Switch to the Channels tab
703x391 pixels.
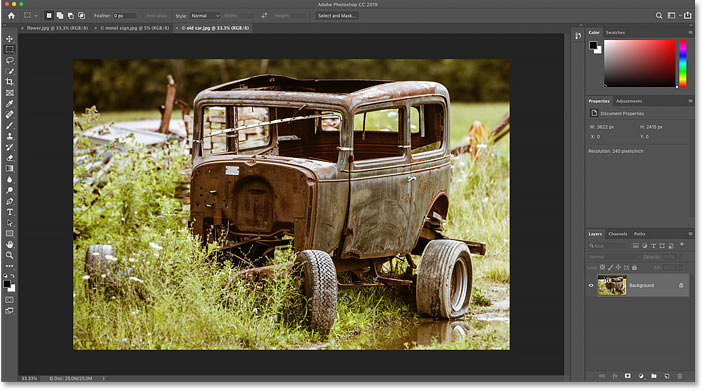(618, 234)
